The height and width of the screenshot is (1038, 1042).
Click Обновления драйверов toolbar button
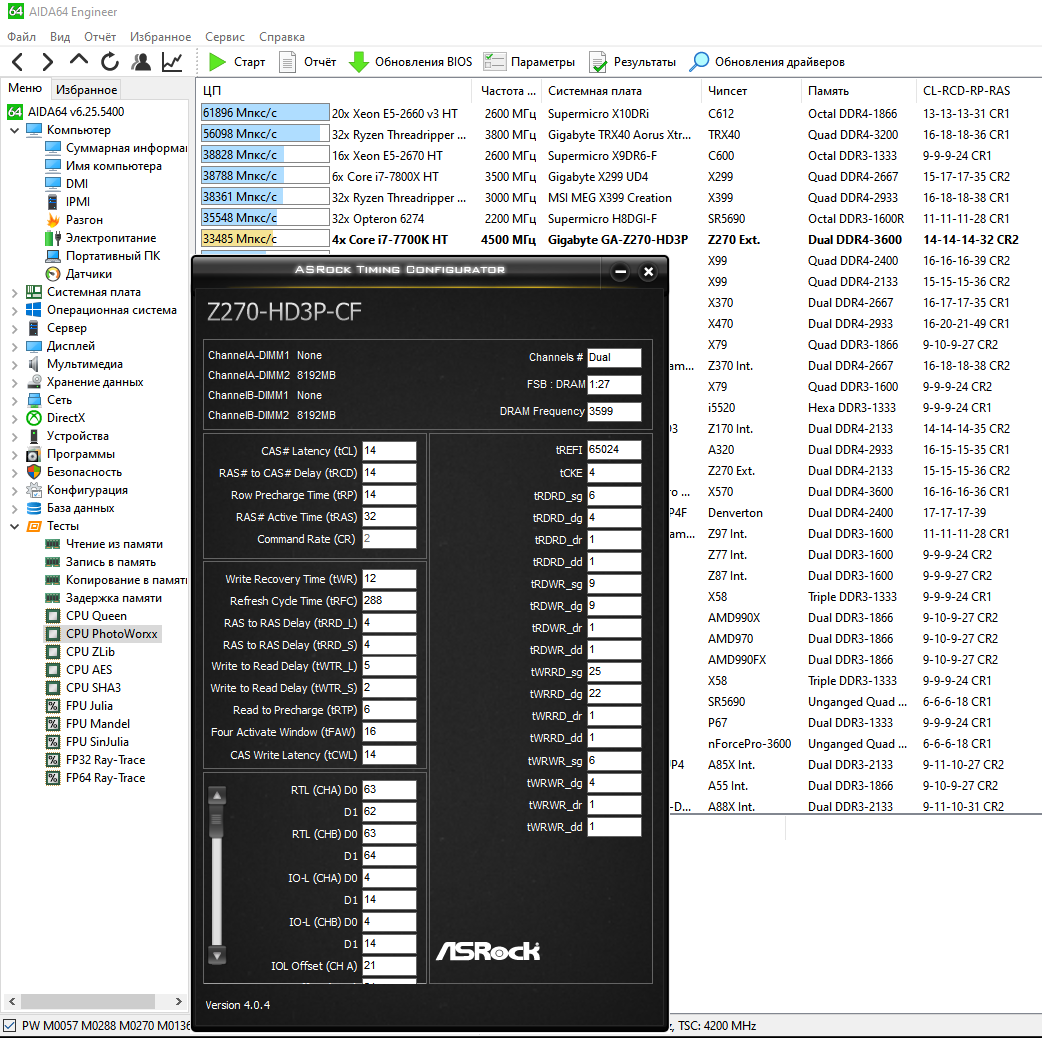point(767,62)
